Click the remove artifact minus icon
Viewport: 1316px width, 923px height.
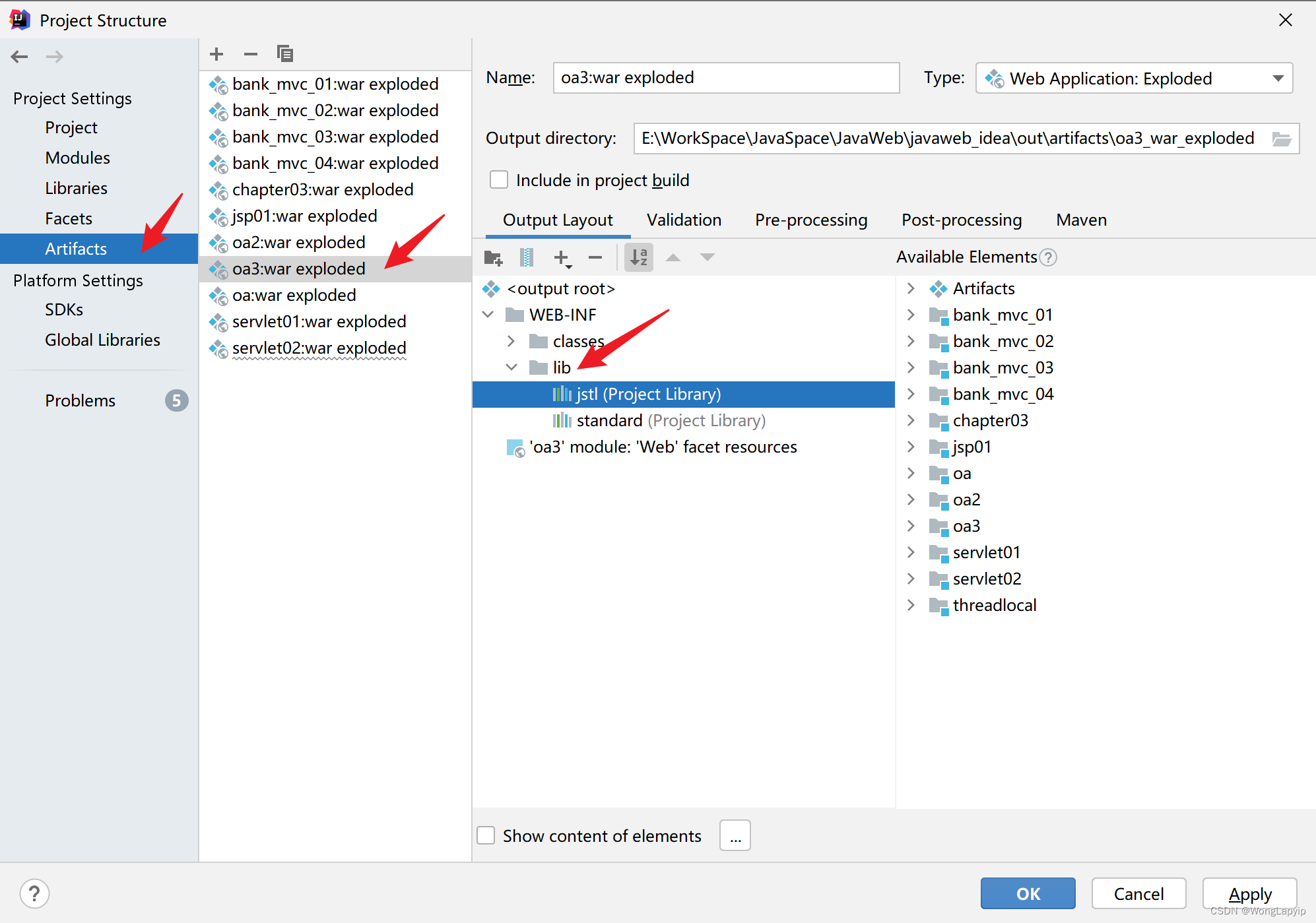250,54
